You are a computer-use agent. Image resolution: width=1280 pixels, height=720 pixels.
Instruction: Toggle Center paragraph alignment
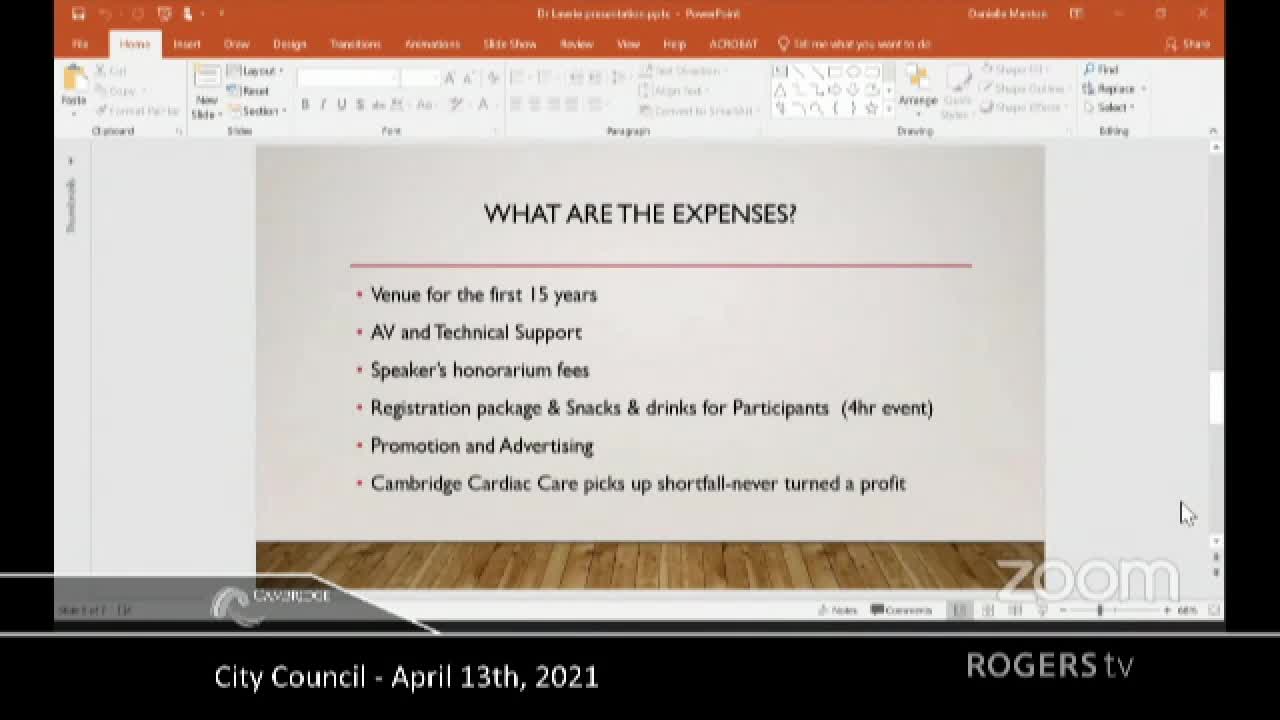point(535,105)
